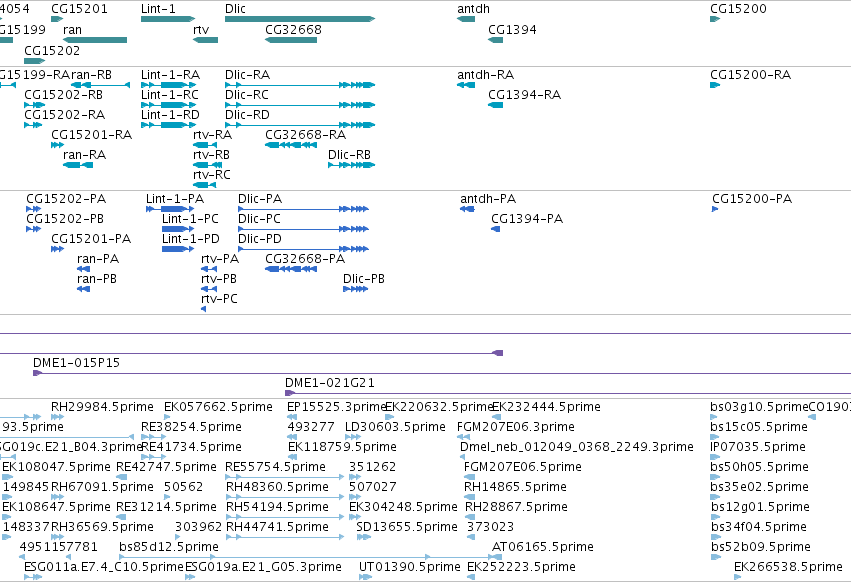
Task: Select the ran-PB protein label
Action: tap(97, 279)
